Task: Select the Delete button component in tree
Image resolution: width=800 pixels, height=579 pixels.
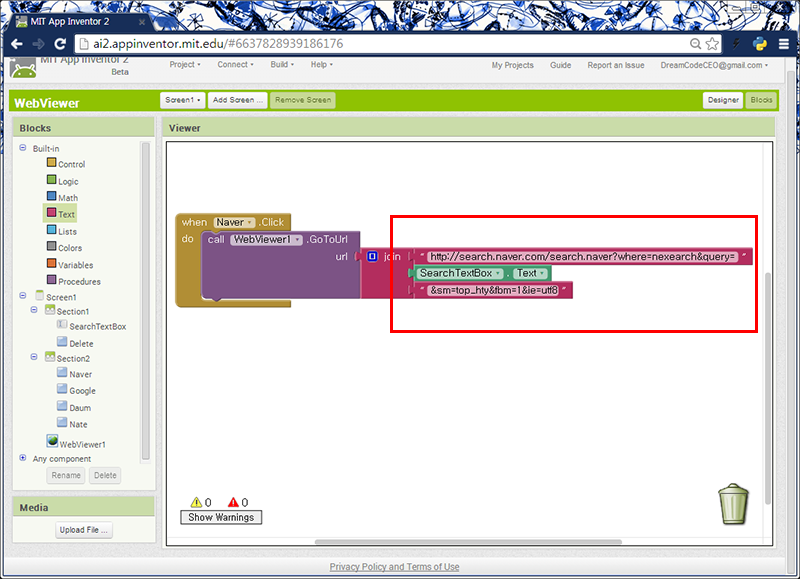Action: (75, 343)
